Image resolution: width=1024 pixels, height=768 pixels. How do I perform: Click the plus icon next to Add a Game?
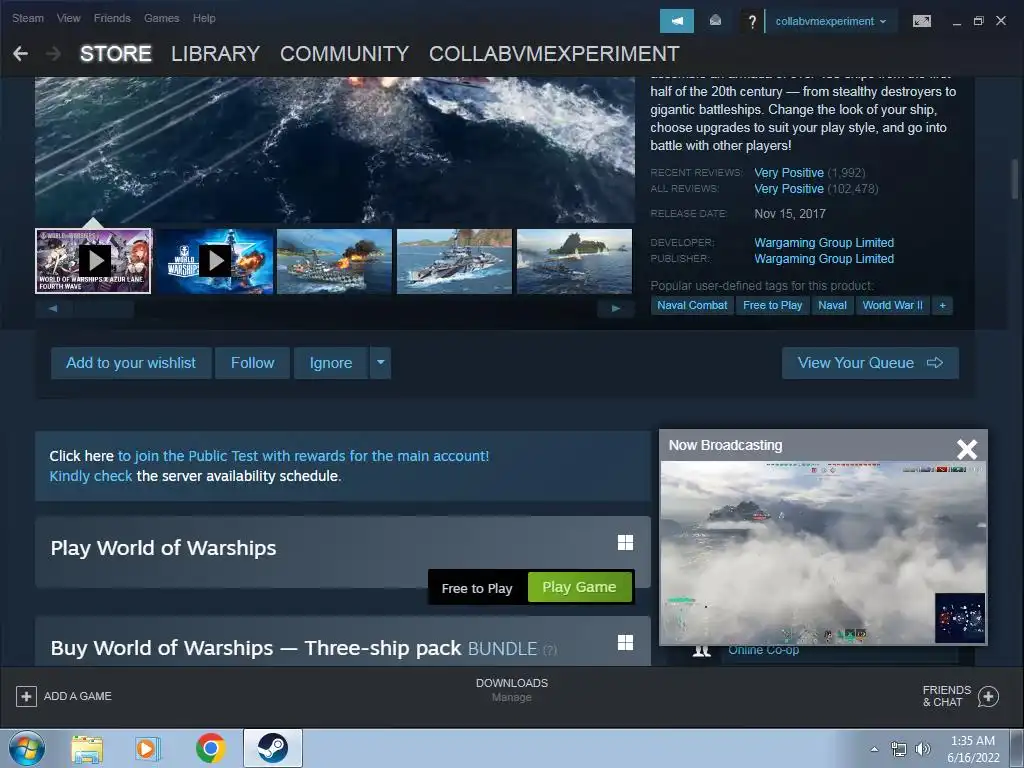point(26,696)
